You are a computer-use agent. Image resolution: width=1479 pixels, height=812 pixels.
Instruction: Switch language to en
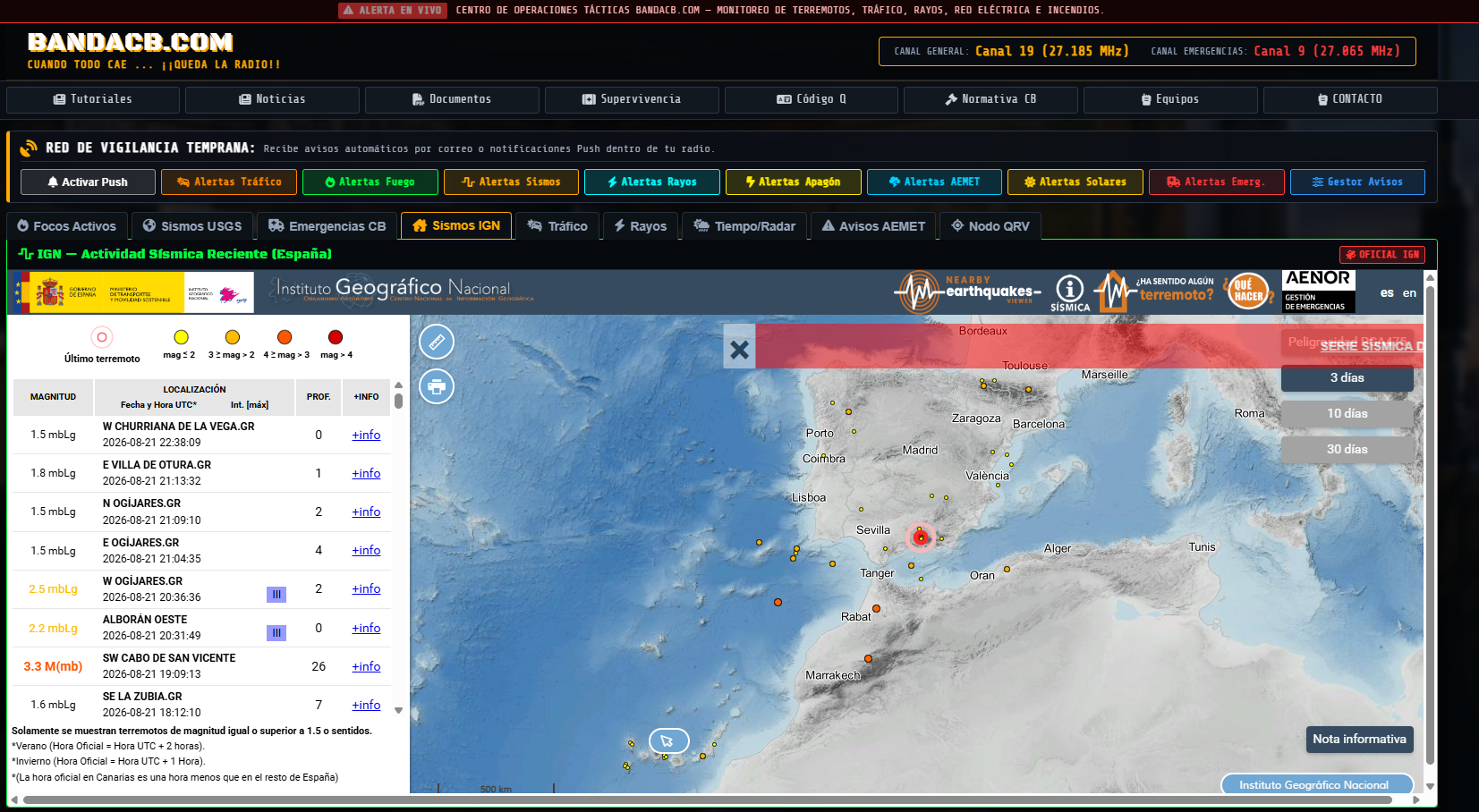pyautogui.click(x=1409, y=292)
